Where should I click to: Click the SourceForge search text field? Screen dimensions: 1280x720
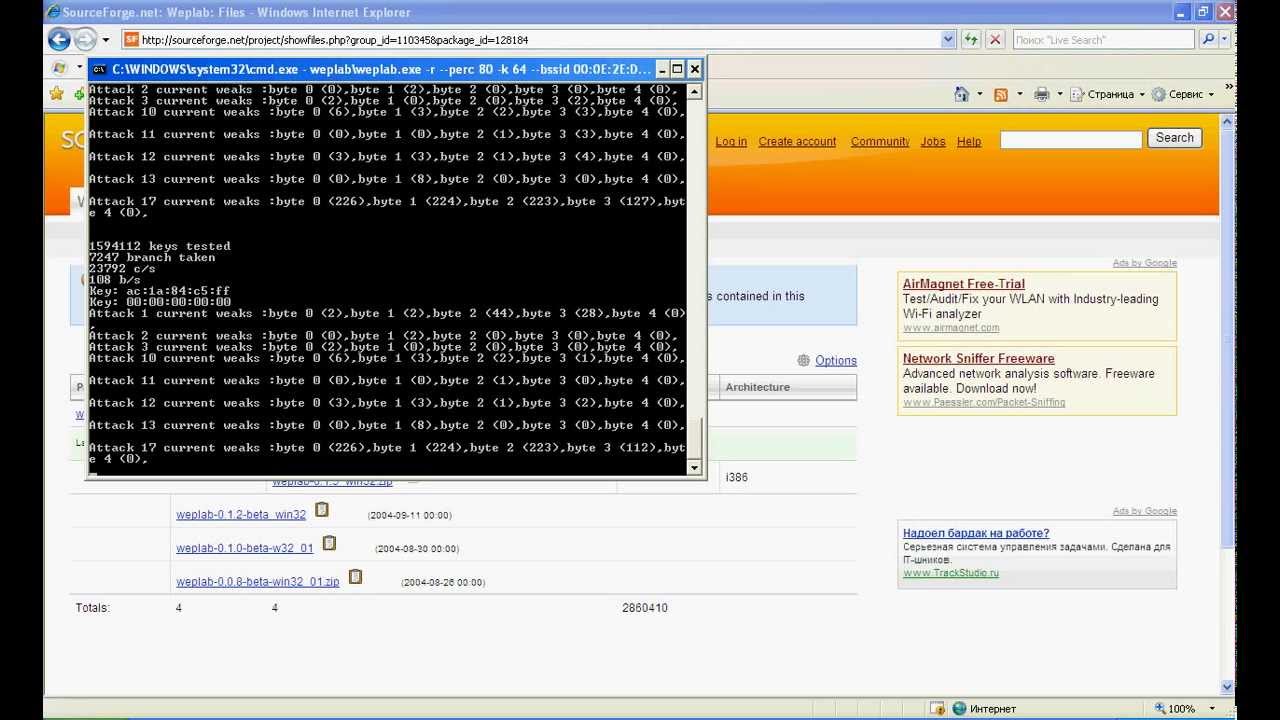coord(1071,140)
